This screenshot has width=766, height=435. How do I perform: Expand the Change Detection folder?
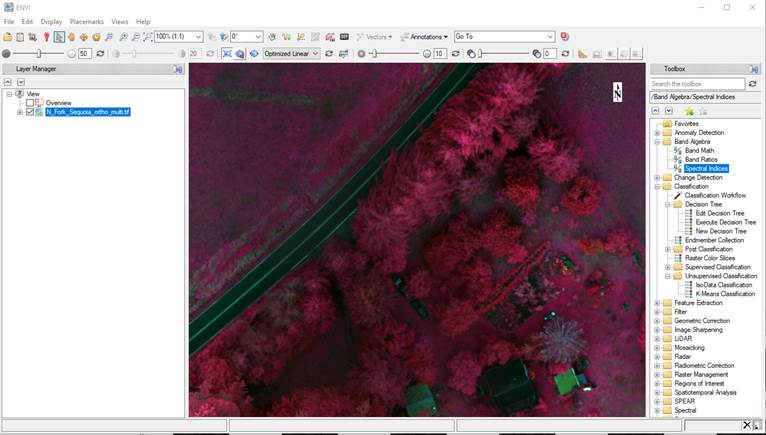click(x=657, y=177)
